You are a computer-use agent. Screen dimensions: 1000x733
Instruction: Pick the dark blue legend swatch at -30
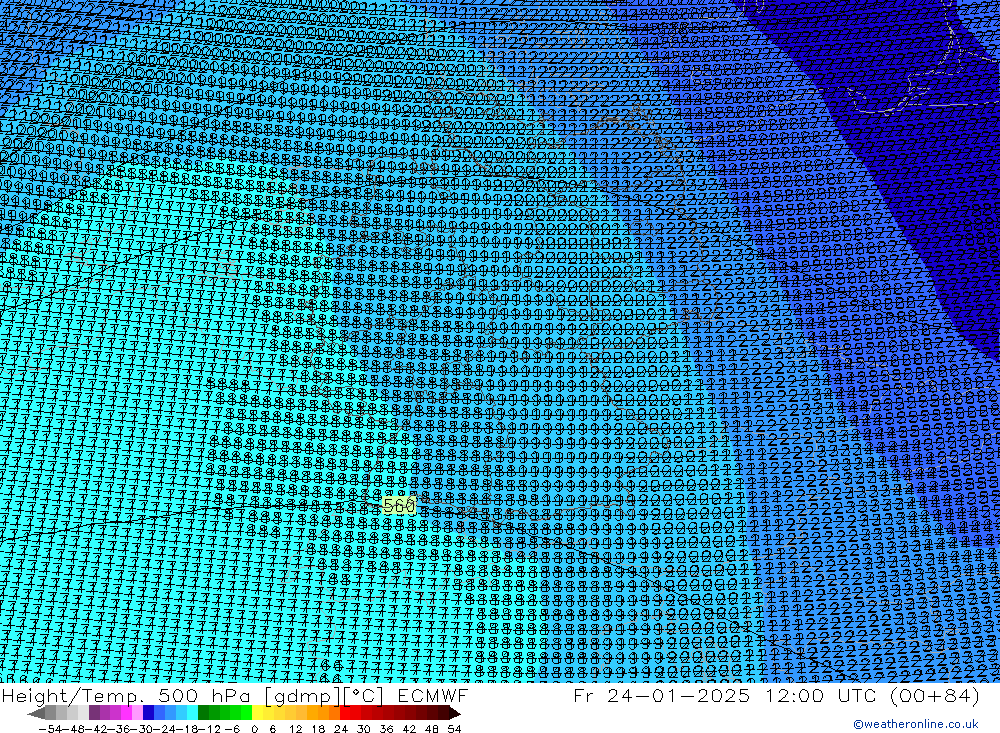coord(149,713)
